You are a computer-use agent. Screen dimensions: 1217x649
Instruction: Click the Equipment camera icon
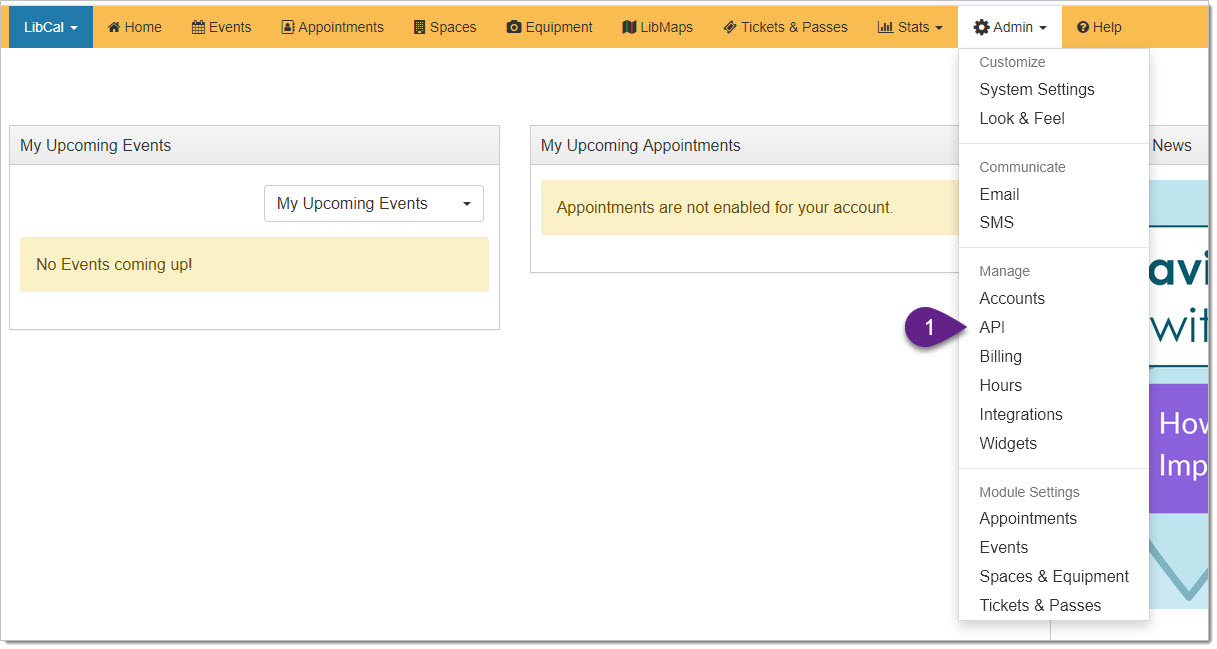pos(514,27)
